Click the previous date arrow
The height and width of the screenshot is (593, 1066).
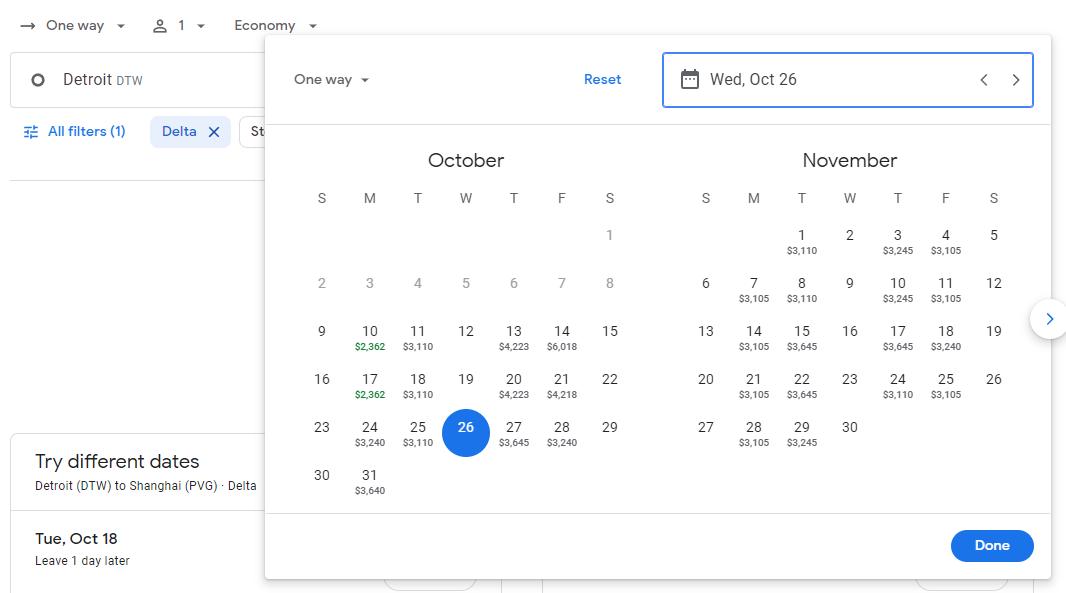tap(984, 80)
